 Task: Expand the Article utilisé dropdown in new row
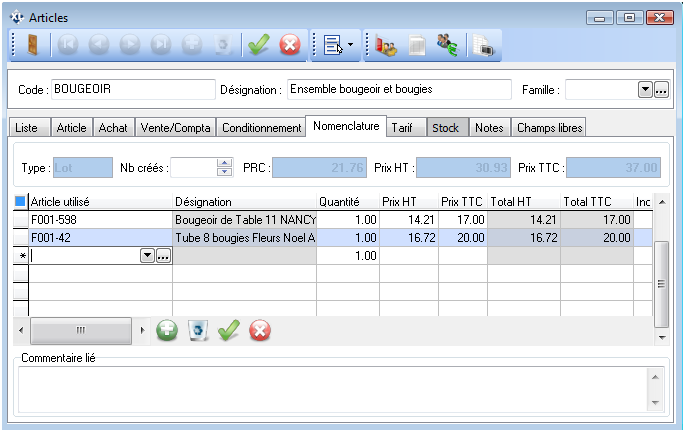coord(148,256)
